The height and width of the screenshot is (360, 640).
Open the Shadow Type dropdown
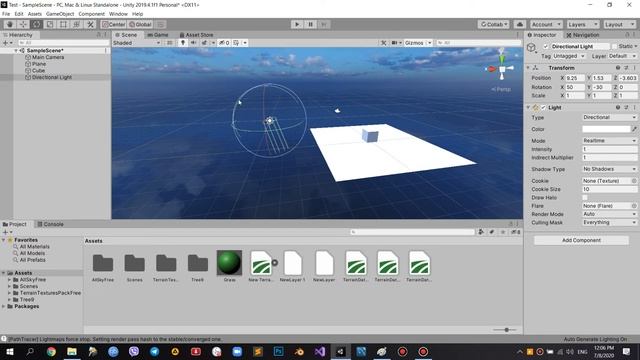(x=609, y=169)
